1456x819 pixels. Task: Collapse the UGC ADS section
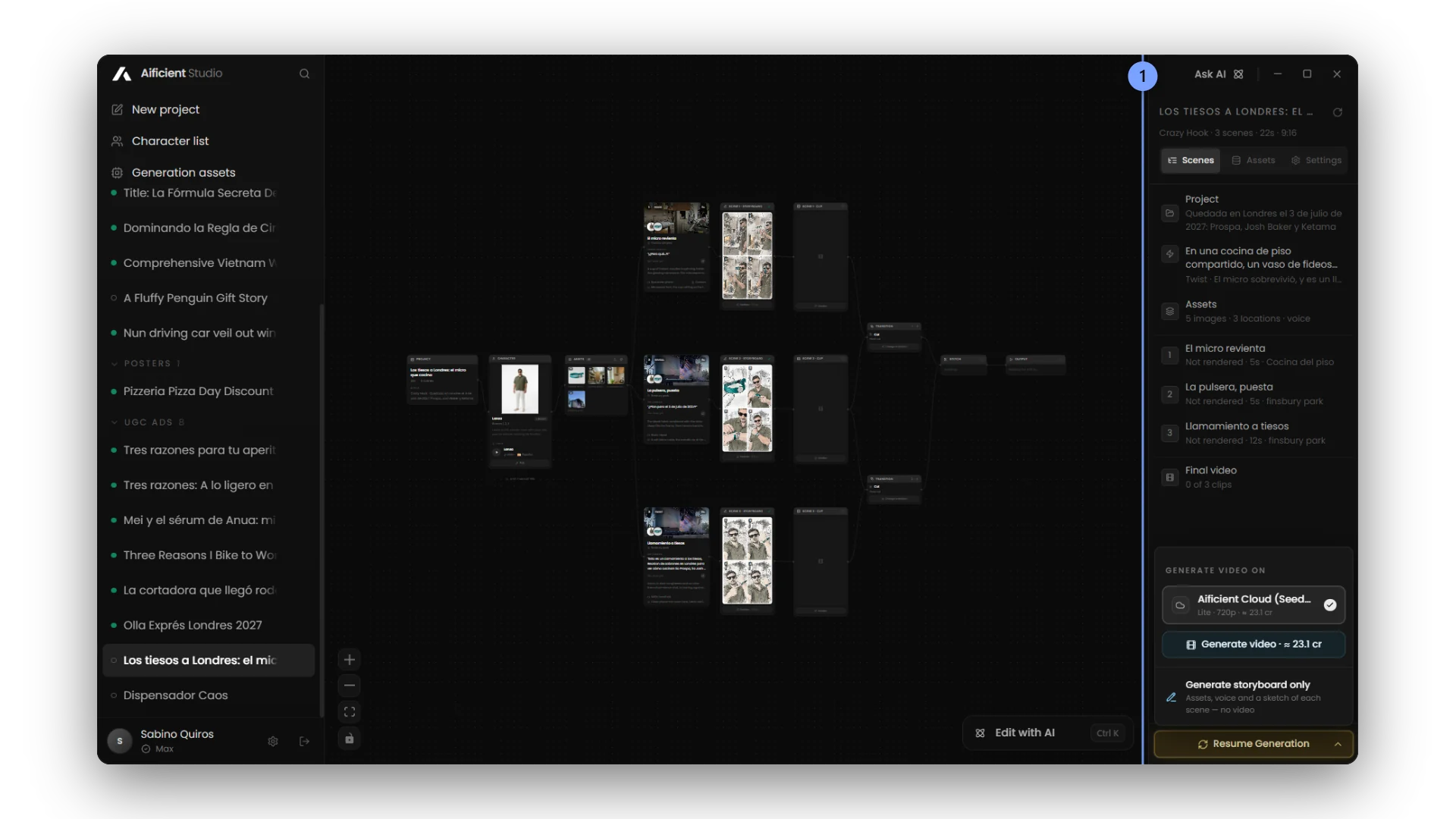[x=148, y=422]
